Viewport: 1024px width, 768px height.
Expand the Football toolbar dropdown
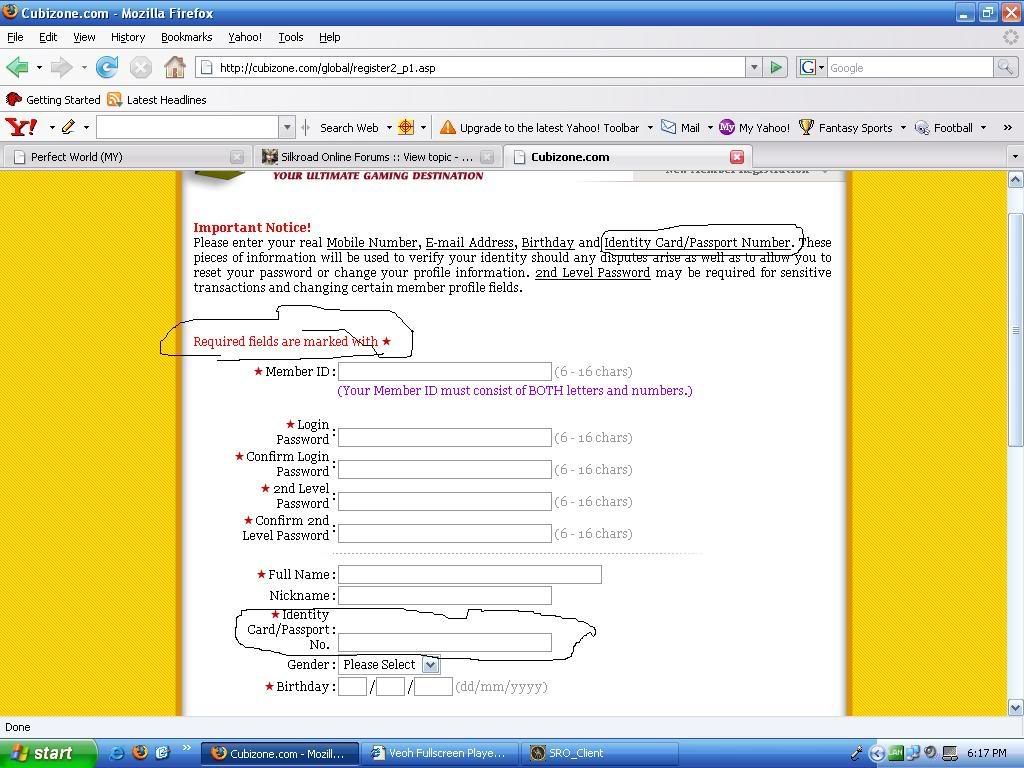(x=983, y=128)
